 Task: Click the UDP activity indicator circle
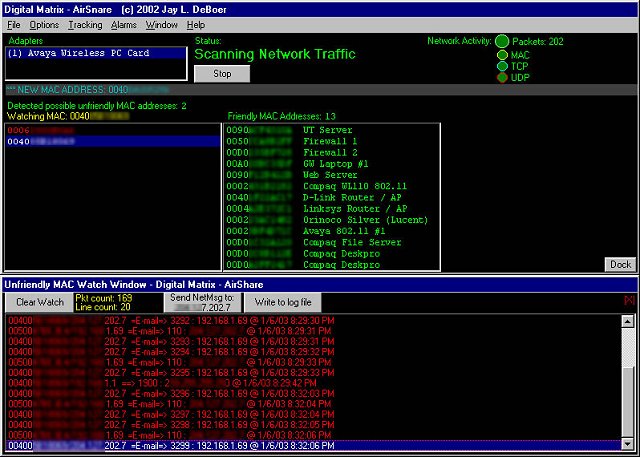point(502,78)
